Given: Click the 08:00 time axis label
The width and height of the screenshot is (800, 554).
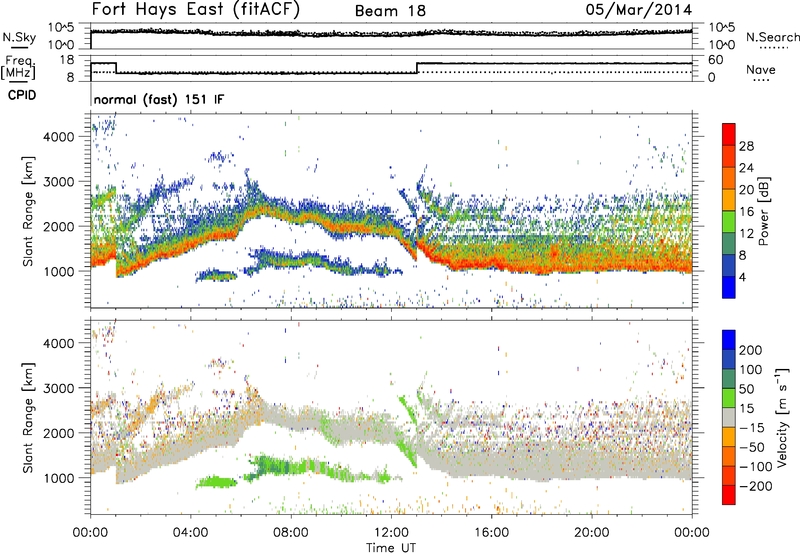Looking at the screenshot, I should (291, 533).
